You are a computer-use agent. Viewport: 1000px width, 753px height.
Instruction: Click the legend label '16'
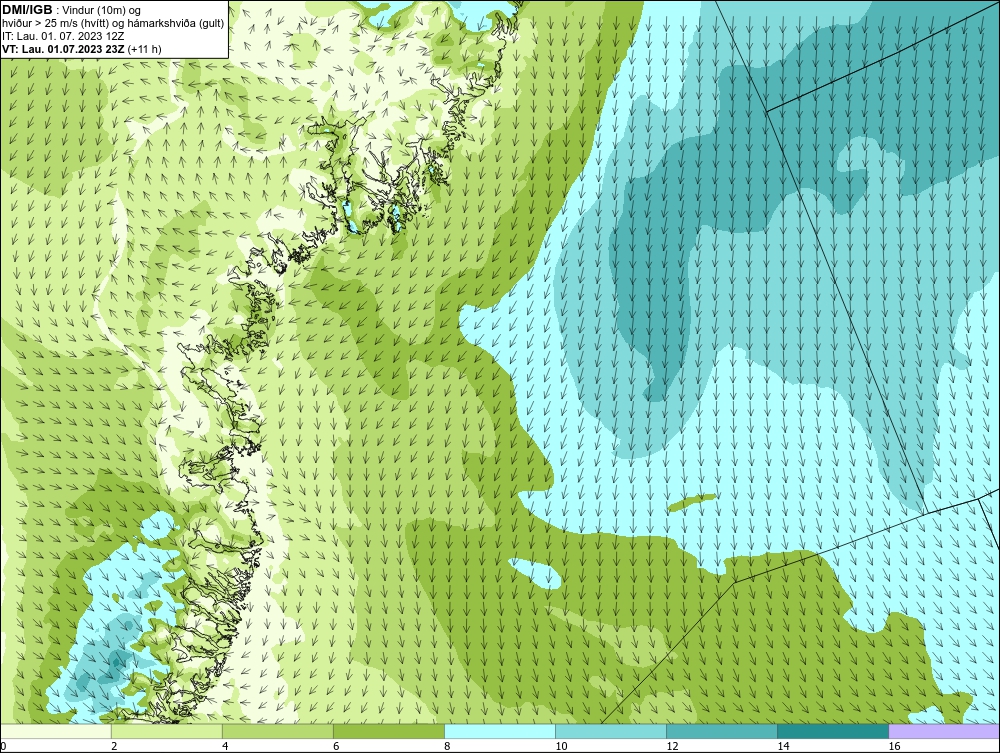894,746
